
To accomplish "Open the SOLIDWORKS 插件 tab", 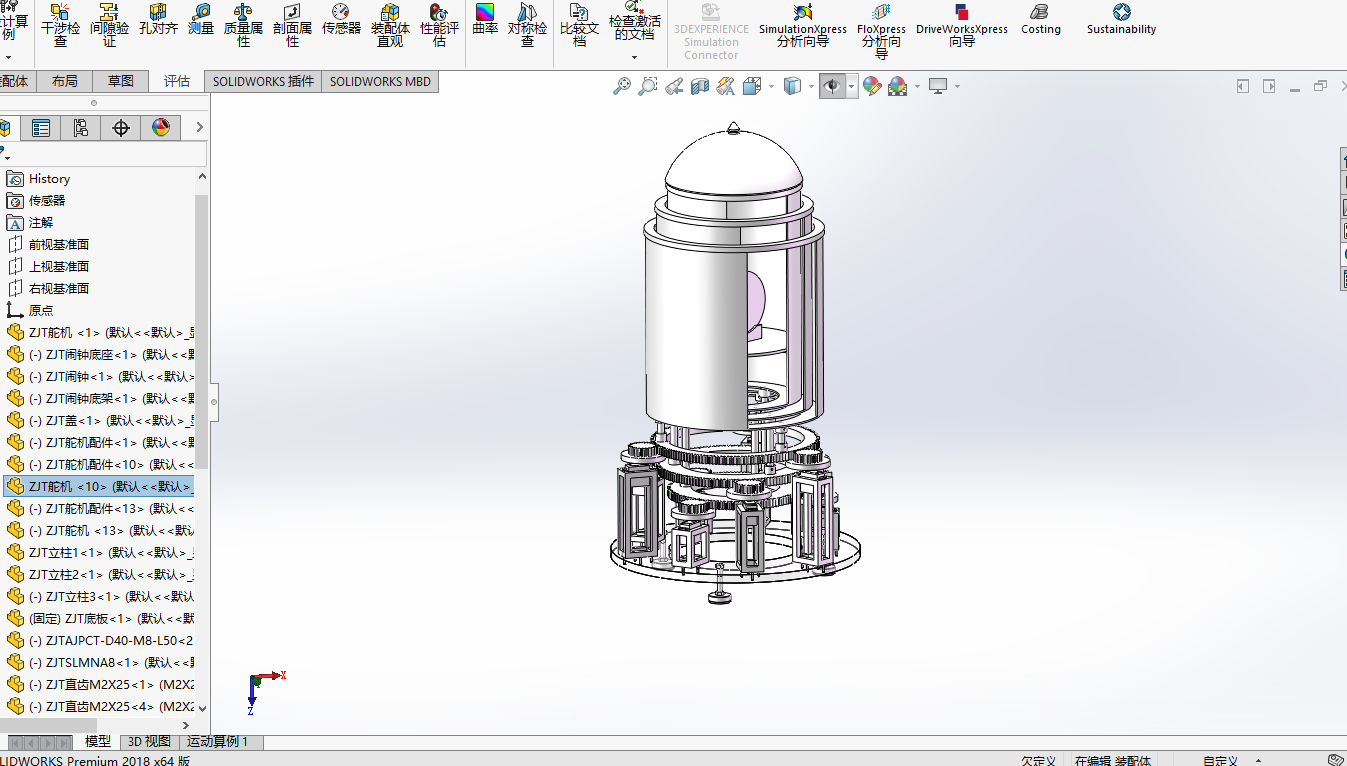I will point(263,81).
